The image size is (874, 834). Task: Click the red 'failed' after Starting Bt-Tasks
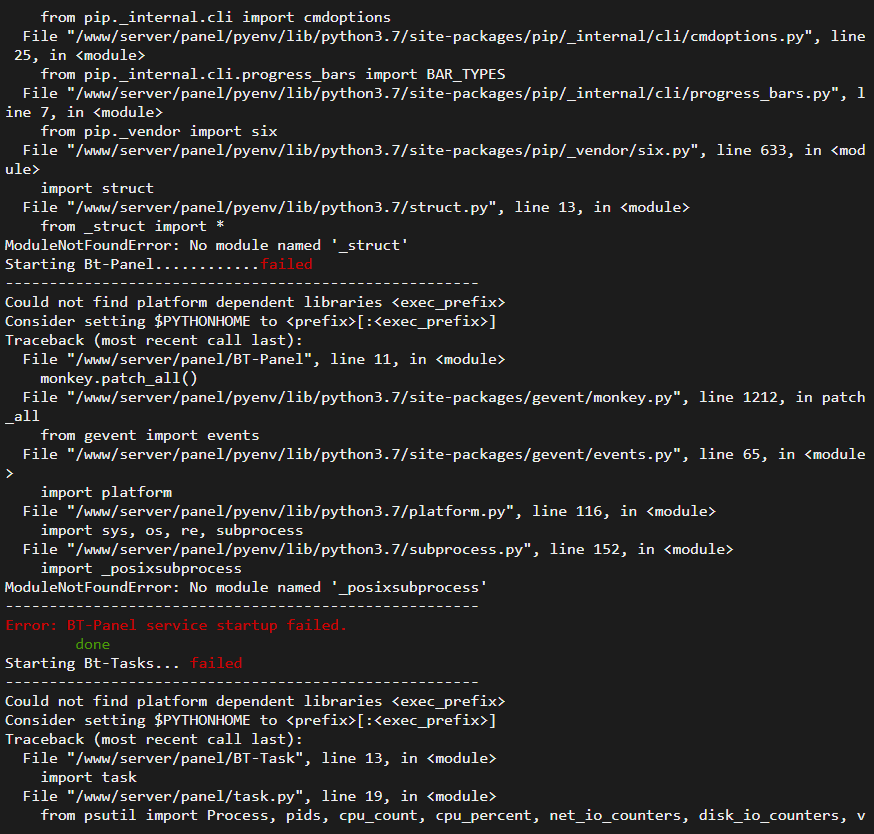[216, 663]
